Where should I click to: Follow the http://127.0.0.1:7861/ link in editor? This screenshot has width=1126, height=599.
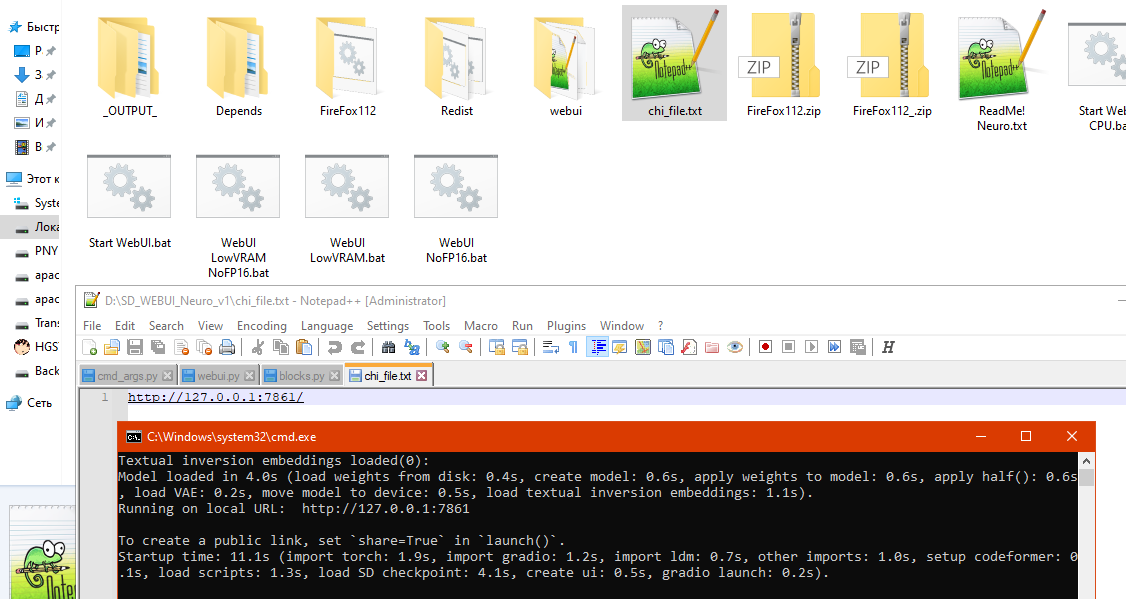[x=215, y=397]
